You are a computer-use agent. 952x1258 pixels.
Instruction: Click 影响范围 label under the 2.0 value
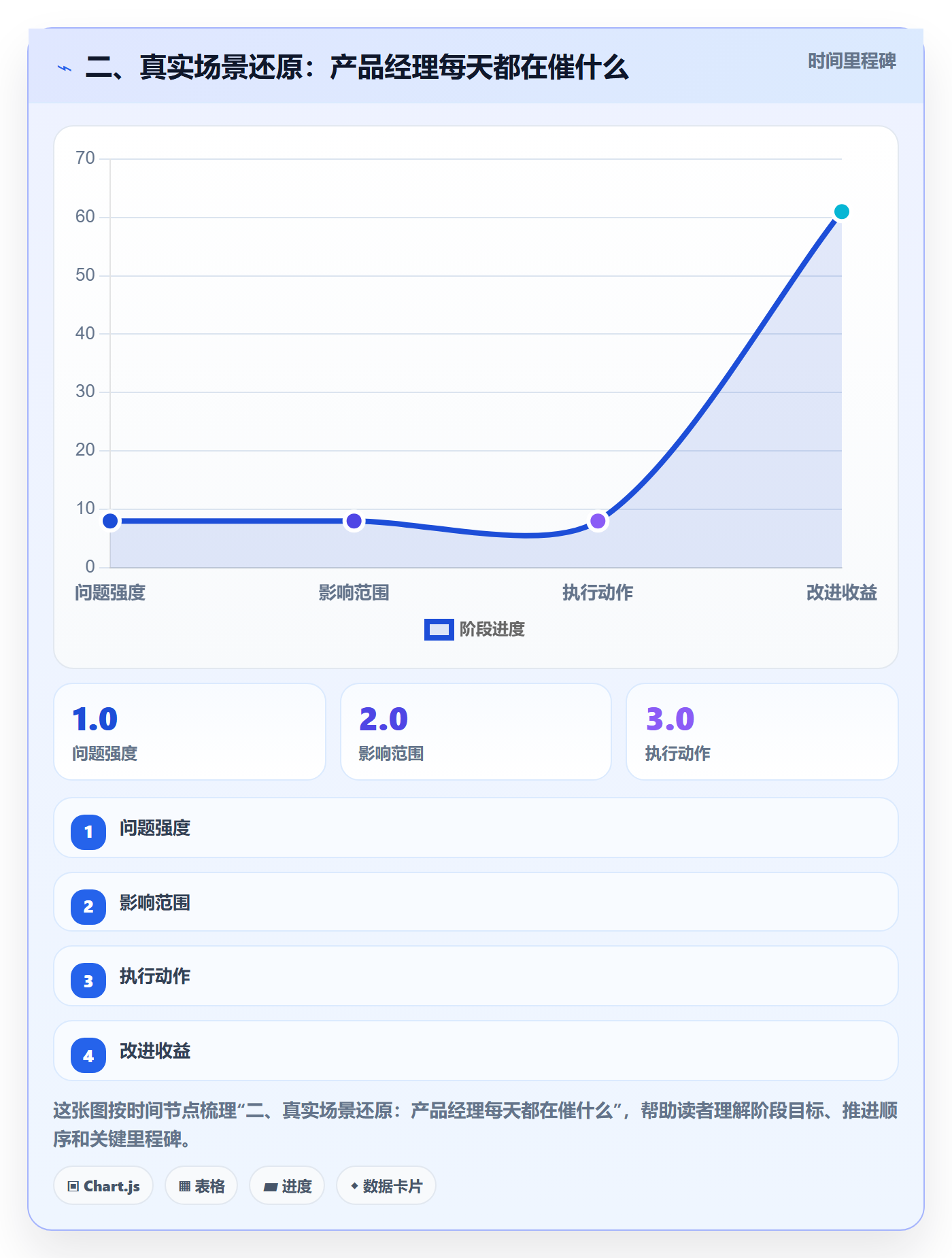pyautogui.click(x=392, y=753)
